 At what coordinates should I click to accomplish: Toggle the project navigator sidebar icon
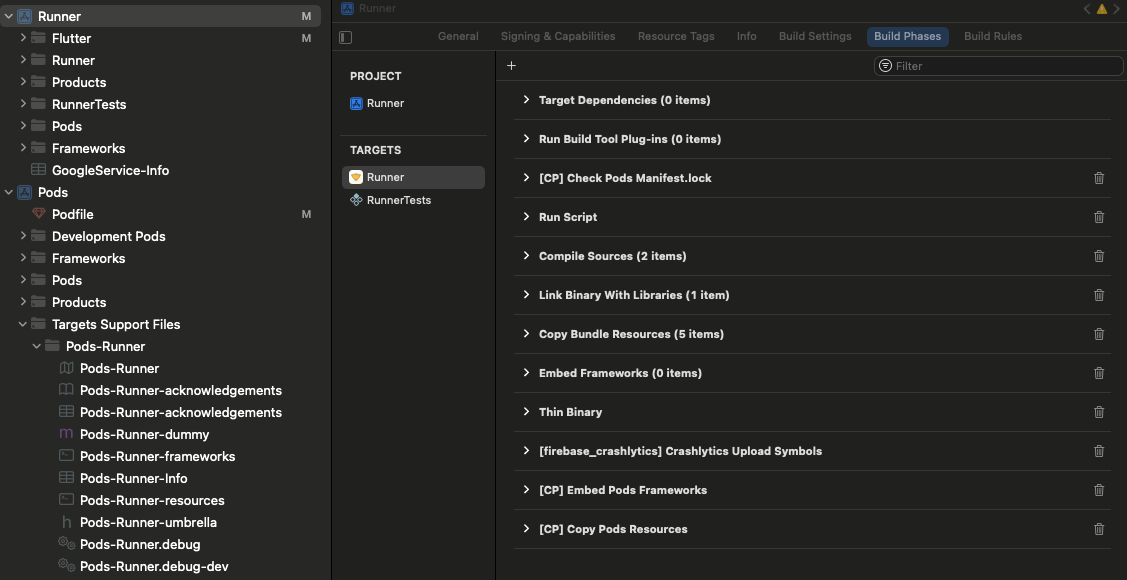coord(346,37)
